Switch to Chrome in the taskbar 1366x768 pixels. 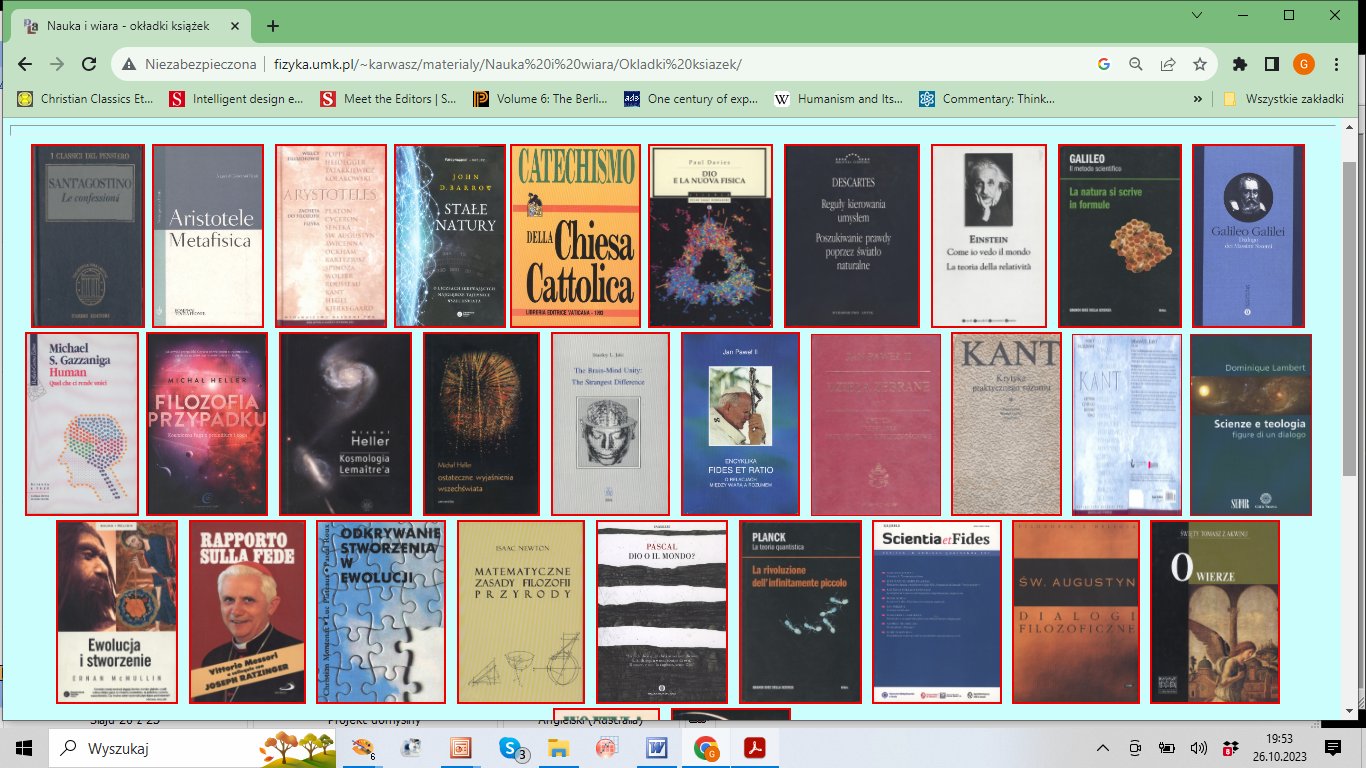[x=706, y=747]
